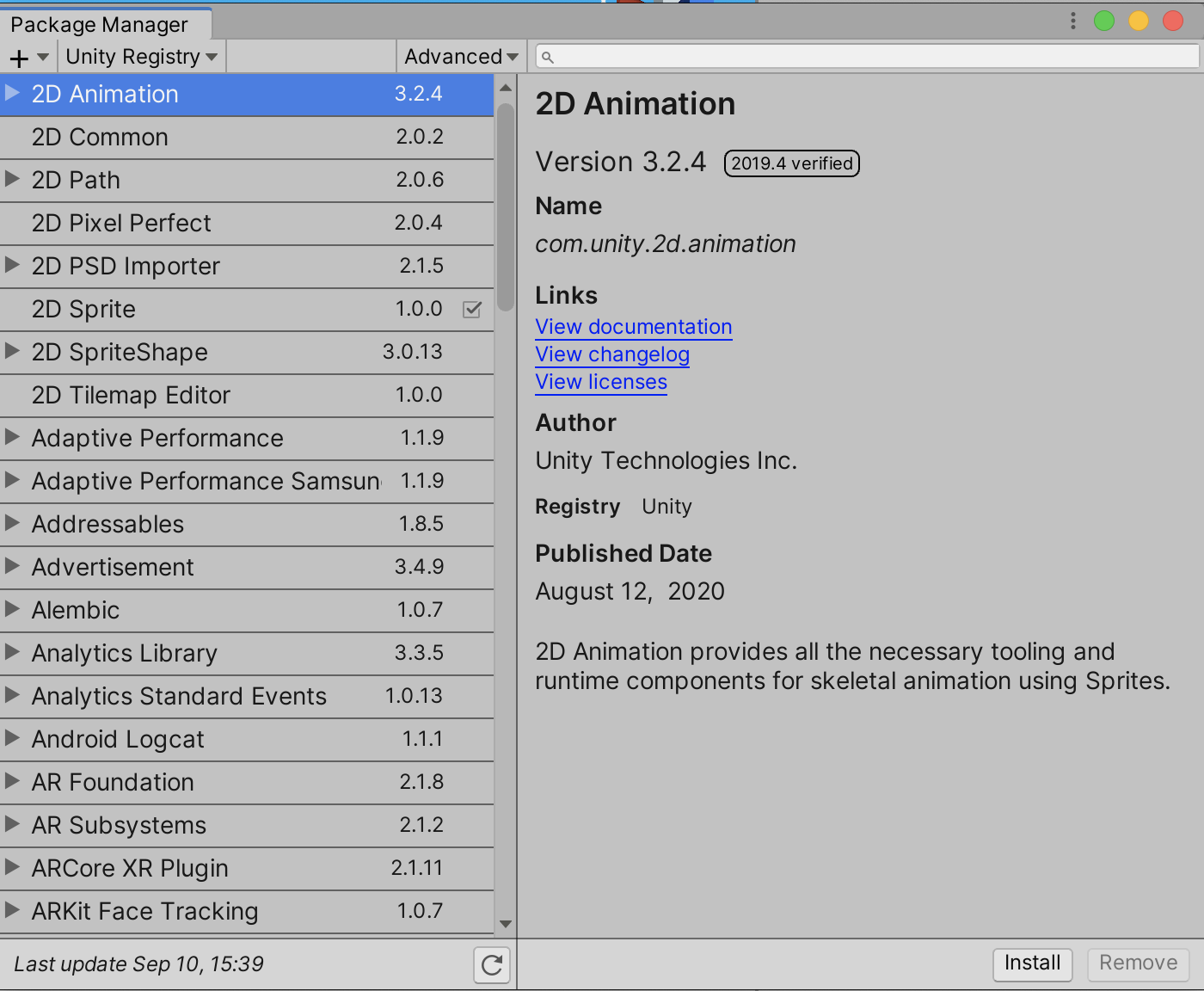
Task: Open the three-dot window options menu
Action: 1072,21
